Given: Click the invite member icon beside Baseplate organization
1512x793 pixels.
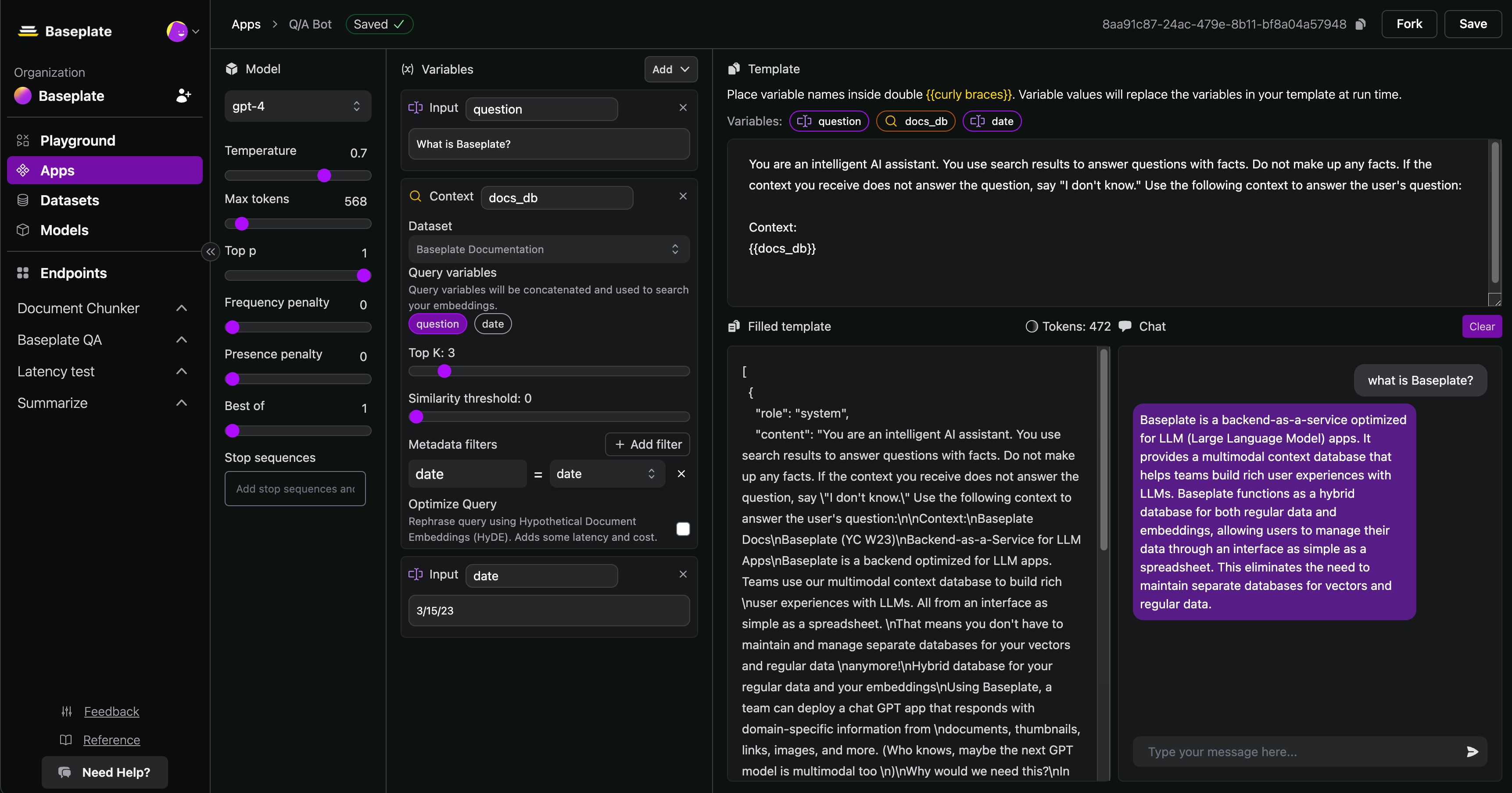Looking at the screenshot, I should (183, 96).
